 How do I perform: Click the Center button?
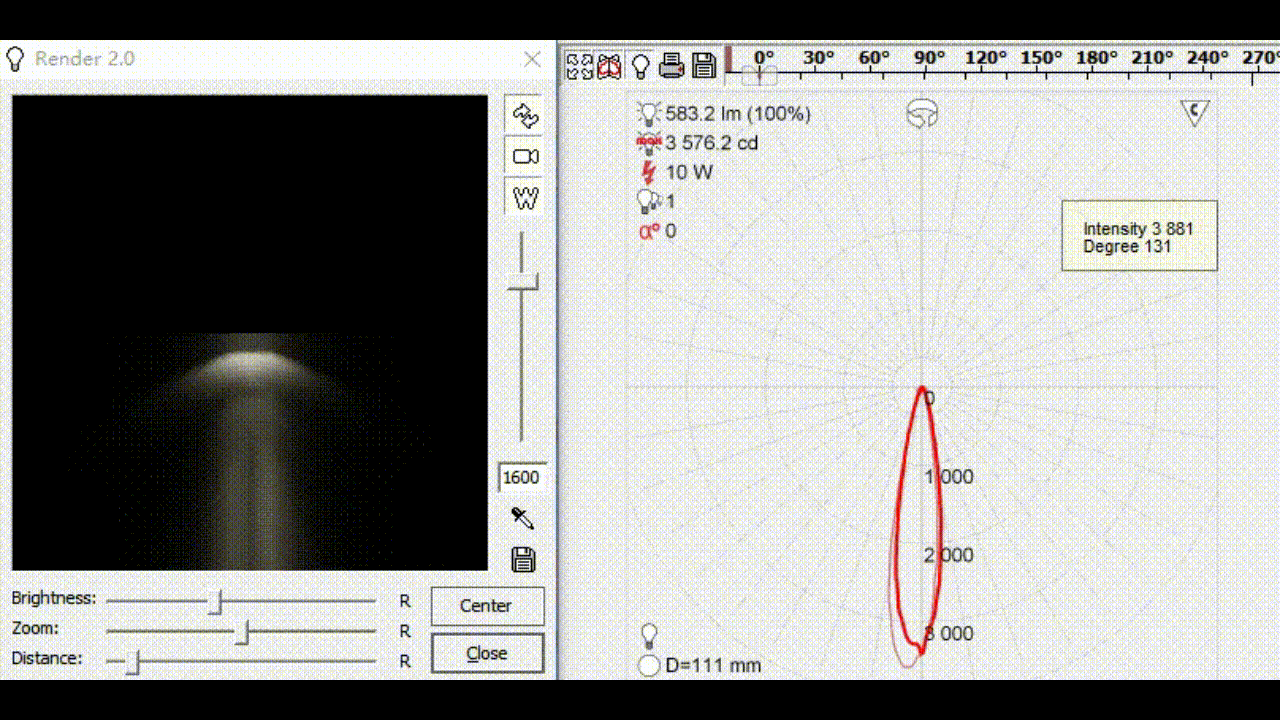pyautogui.click(x=487, y=606)
